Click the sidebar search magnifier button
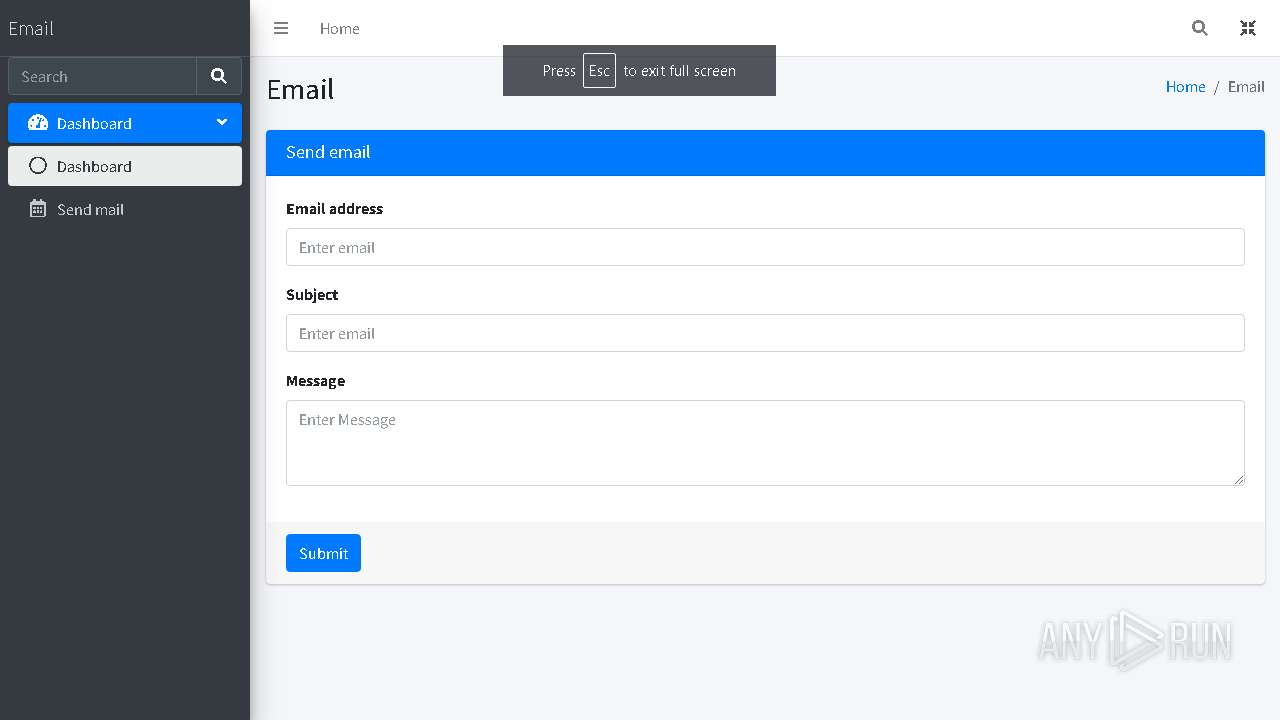This screenshot has height=720, width=1280. coord(219,76)
